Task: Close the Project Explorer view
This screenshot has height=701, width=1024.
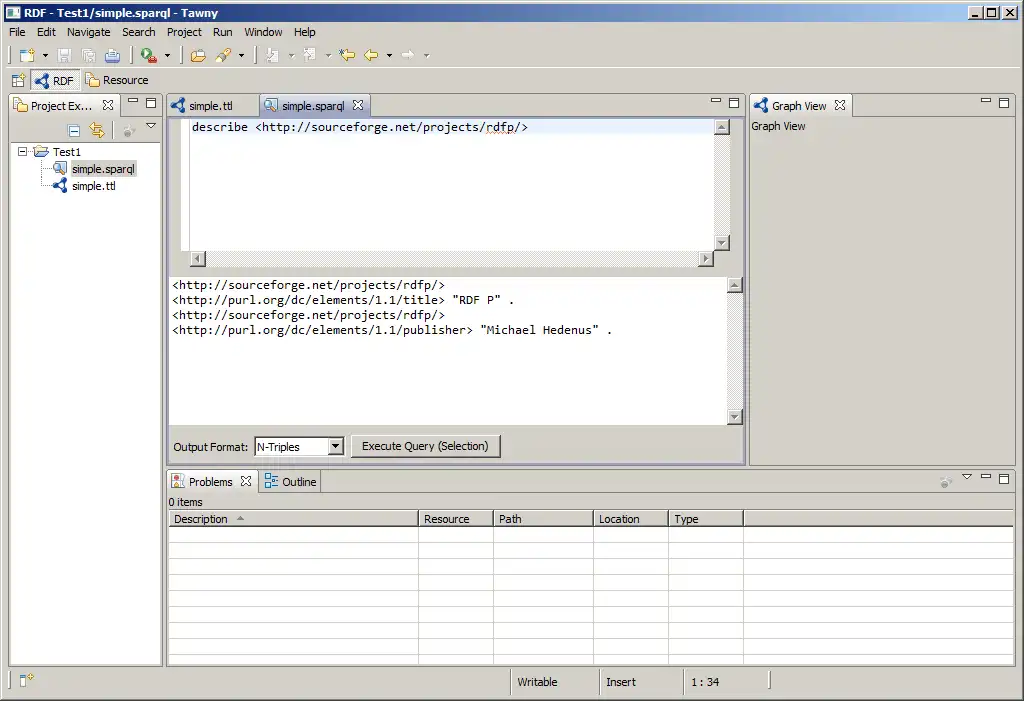Action: click(108, 105)
